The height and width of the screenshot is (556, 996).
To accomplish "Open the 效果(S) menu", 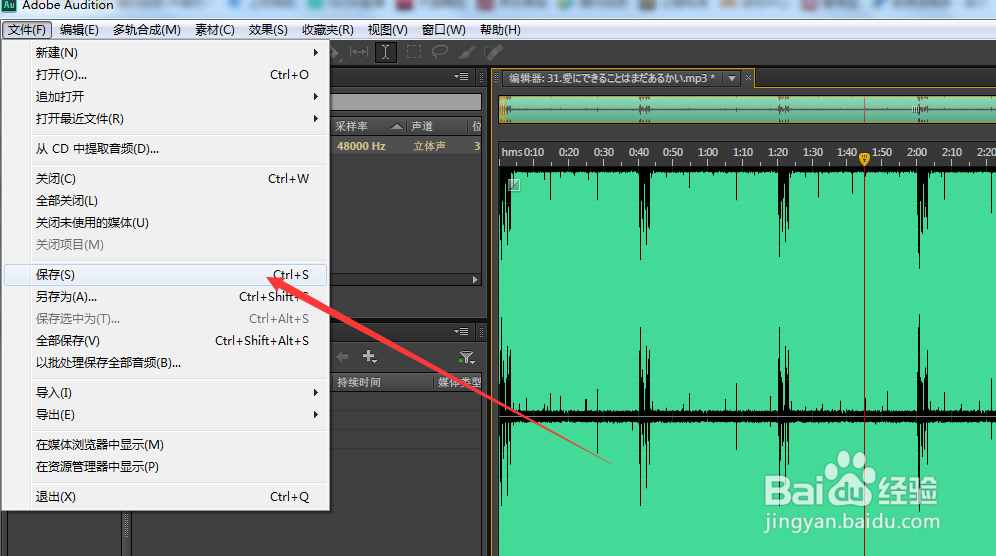I will [268, 30].
